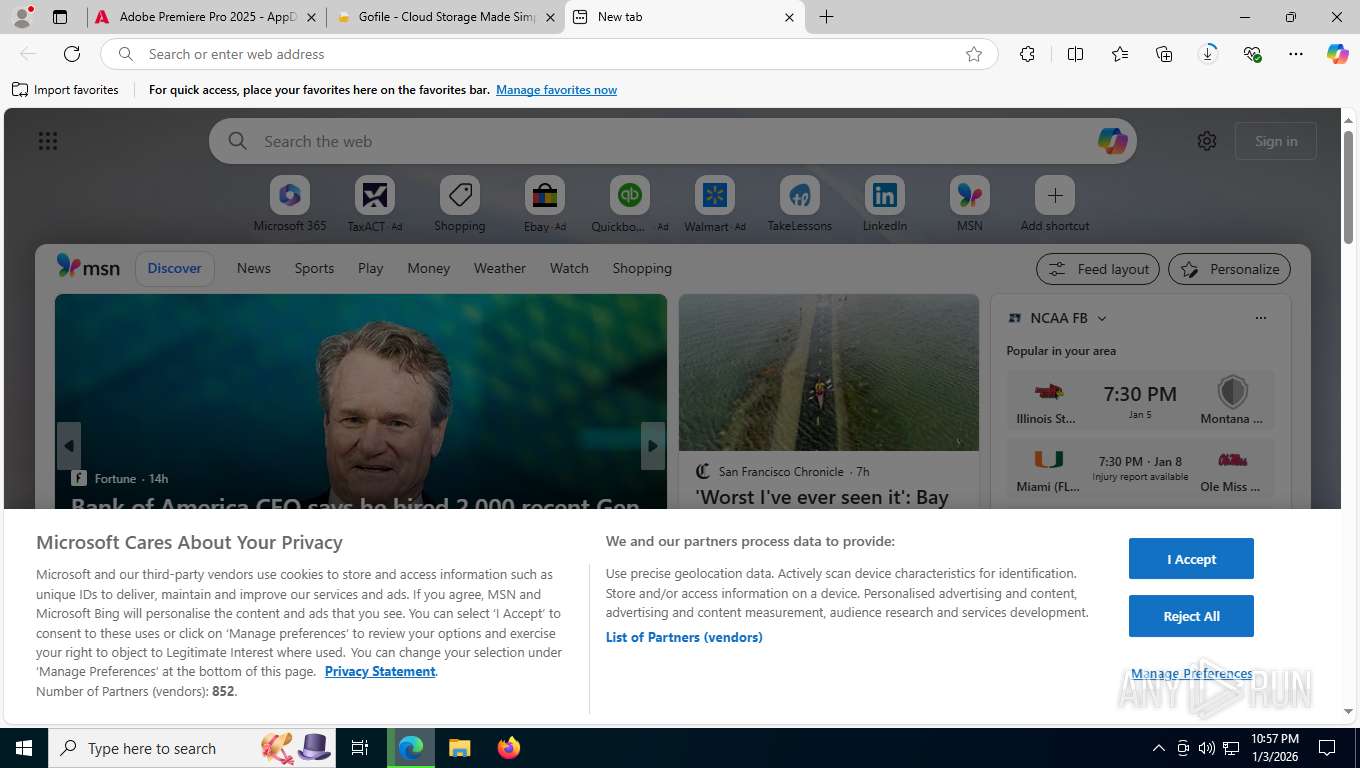Open Illinois St. vs Montana game card
The height and width of the screenshot is (768, 1360).
pos(1140,401)
